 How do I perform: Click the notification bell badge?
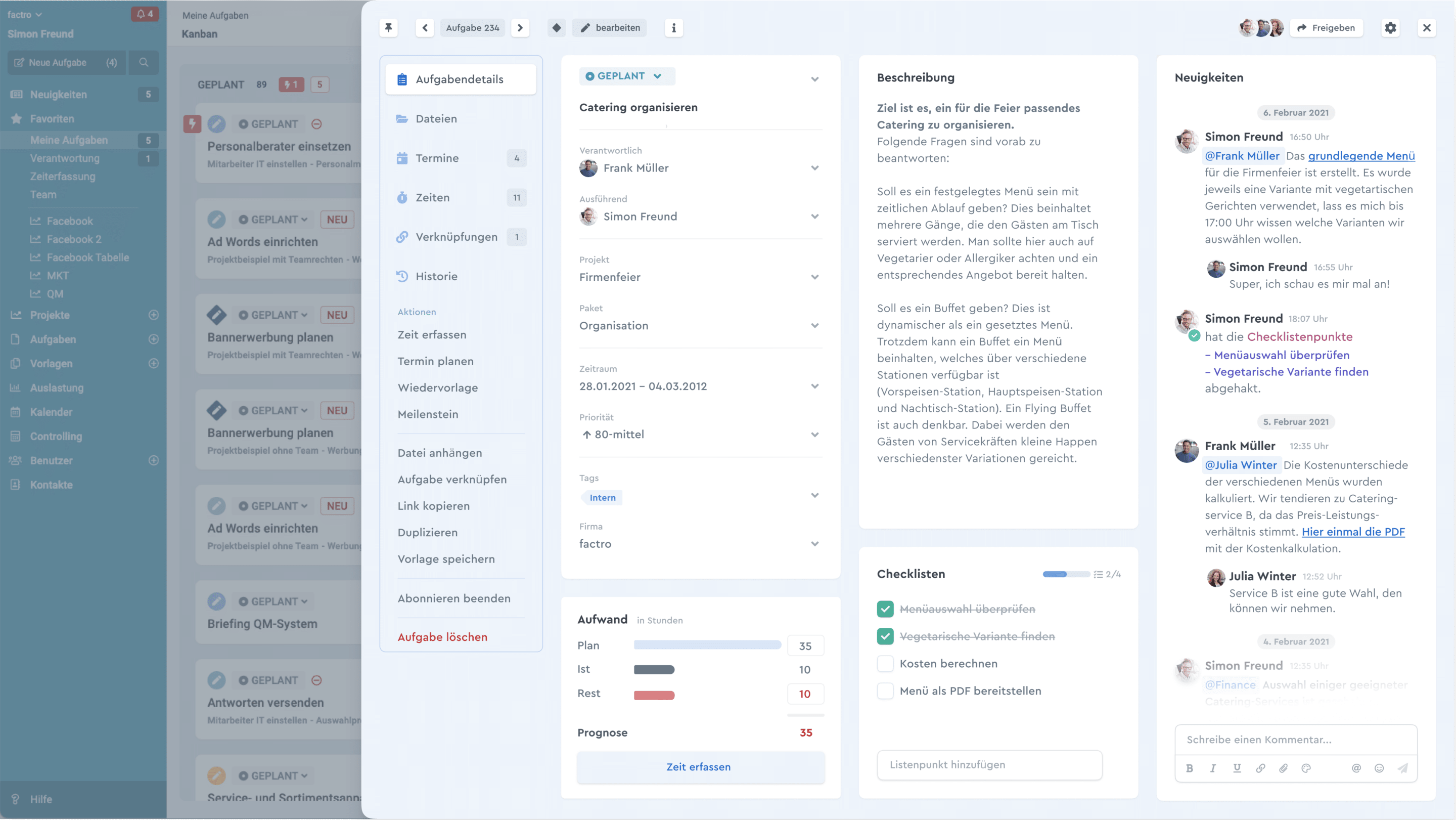point(145,14)
